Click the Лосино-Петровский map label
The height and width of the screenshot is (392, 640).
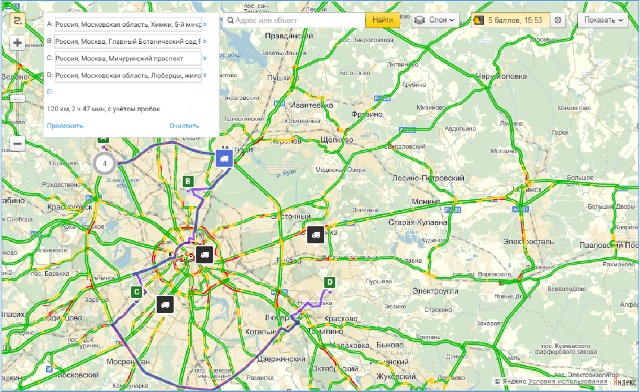point(428,178)
